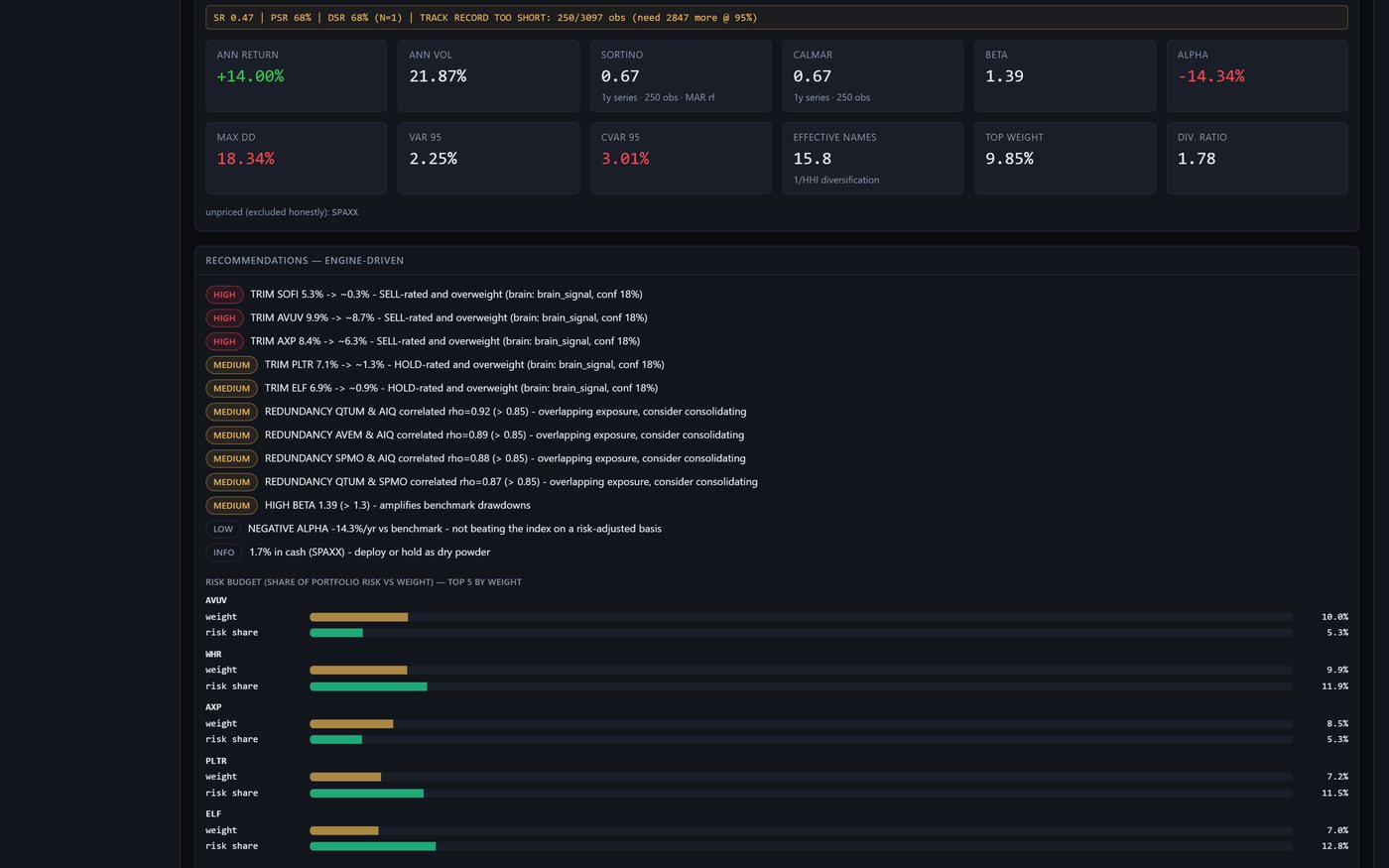This screenshot has width=1389, height=868.
Task: Click the WHR risk share value 11.9%
Action: (x=1334, y=686)
